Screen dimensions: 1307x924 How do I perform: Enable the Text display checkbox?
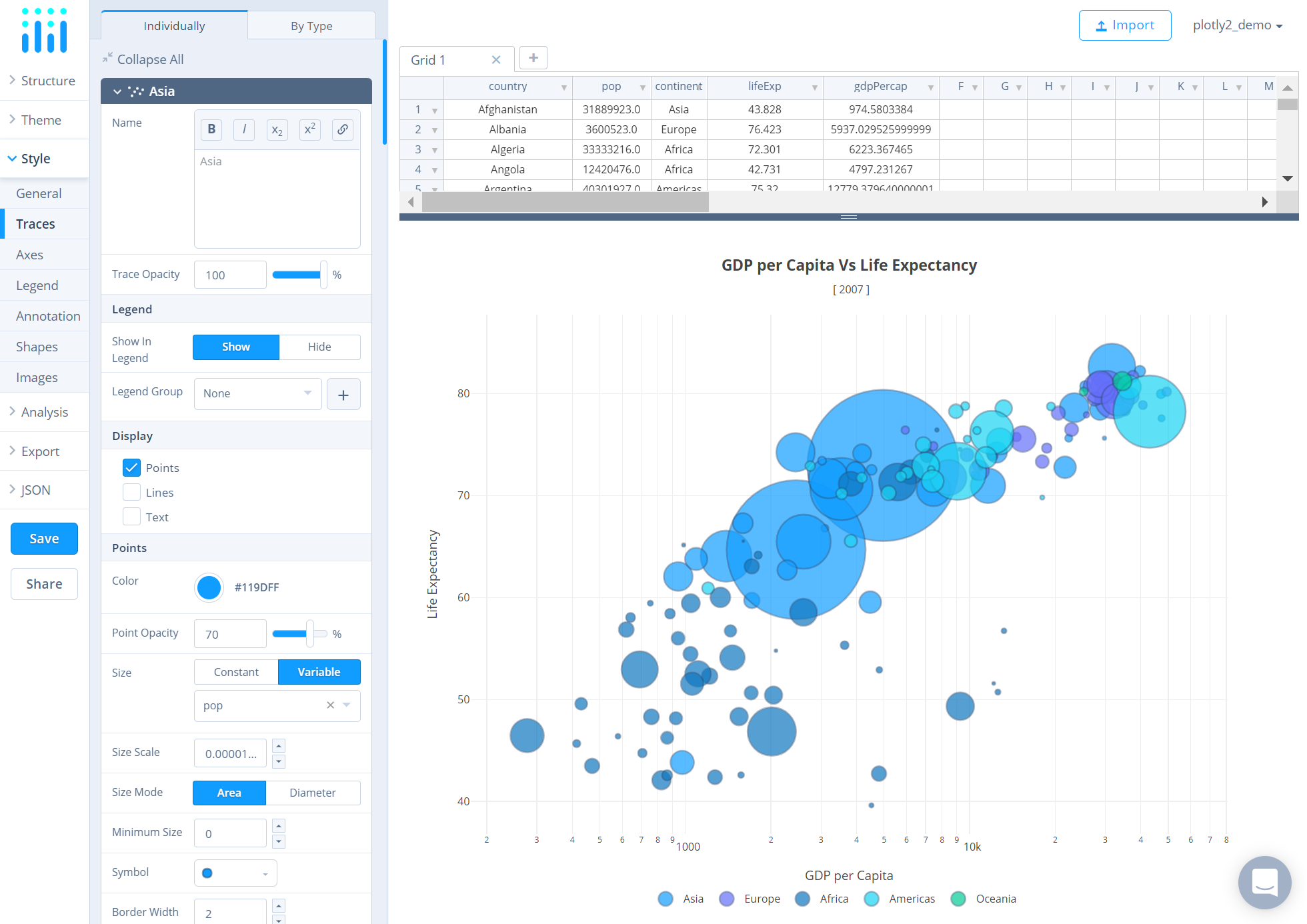[x=131, y=517]
